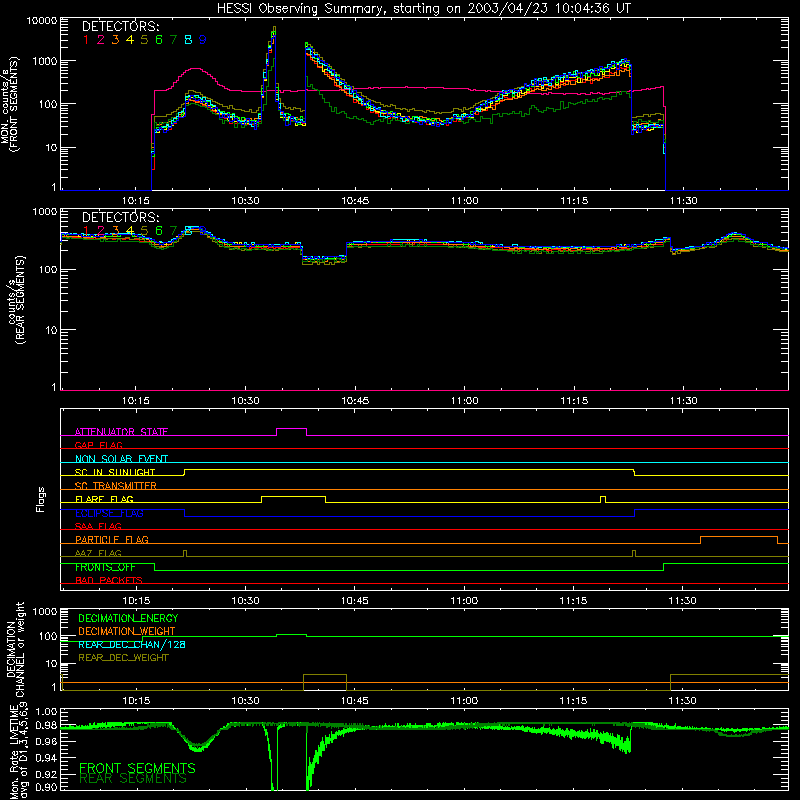Click the 10:45 time tick under the rear segments plot

tap(355, 401)
